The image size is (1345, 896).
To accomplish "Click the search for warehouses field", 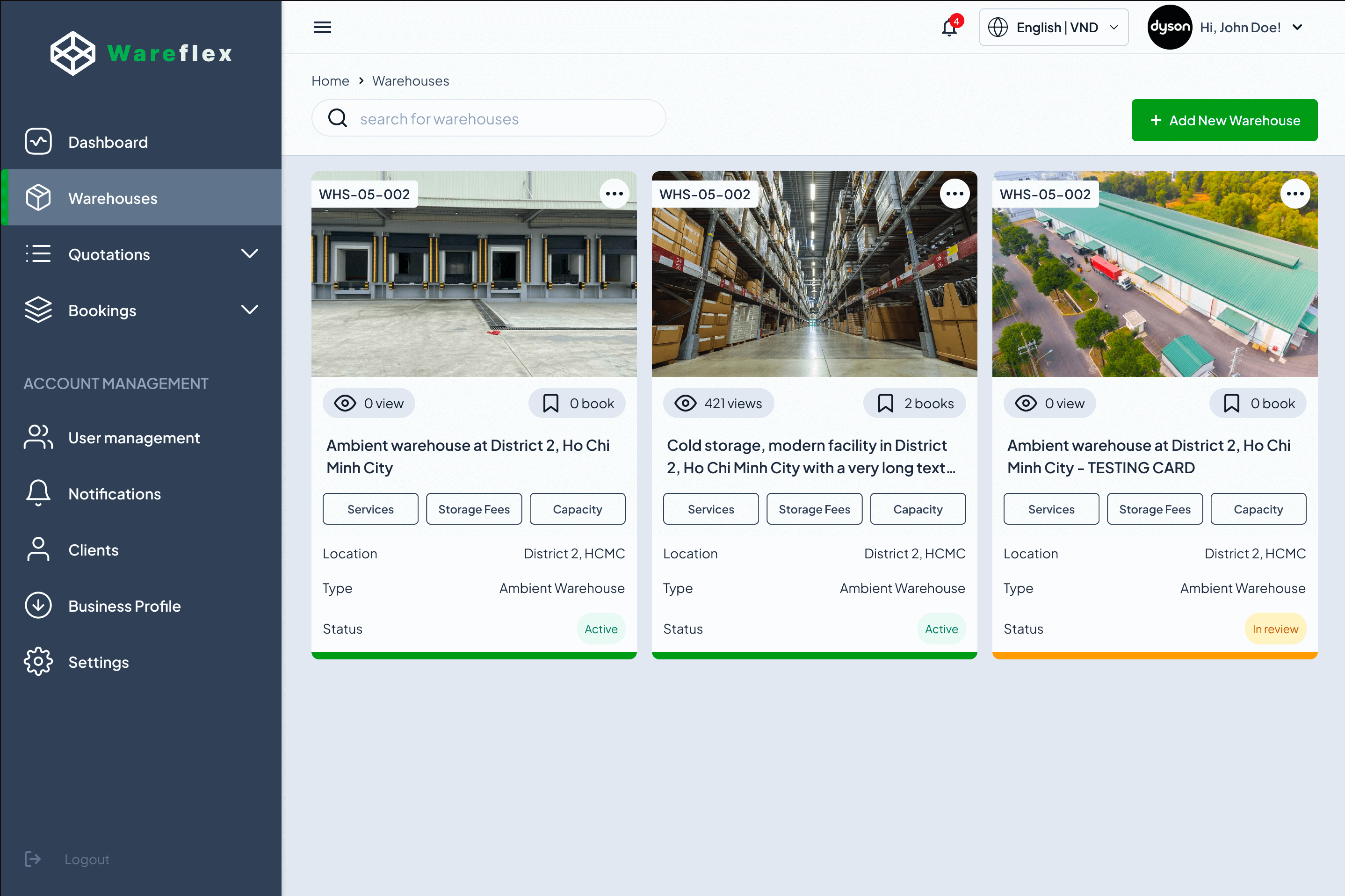I will pyautogui.click(x=488, y=118).
